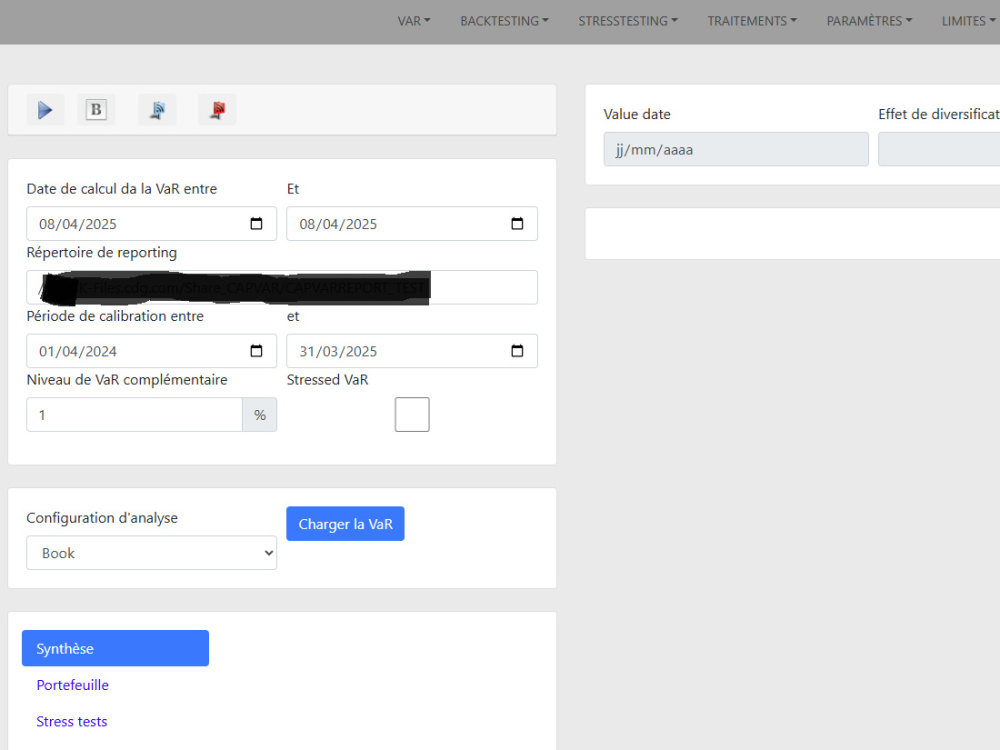
Task: Click the Niveau de VaR complémentaire field
Action: click(135, 415)
